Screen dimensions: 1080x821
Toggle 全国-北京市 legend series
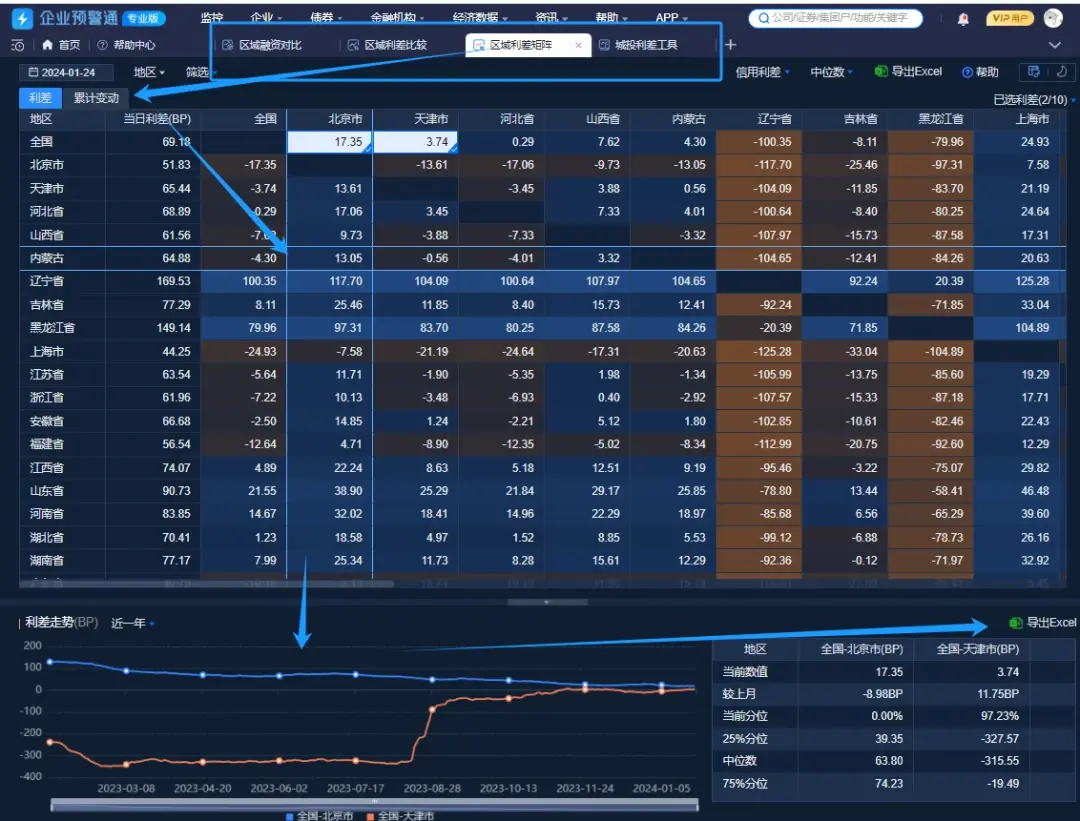(319, 815)
